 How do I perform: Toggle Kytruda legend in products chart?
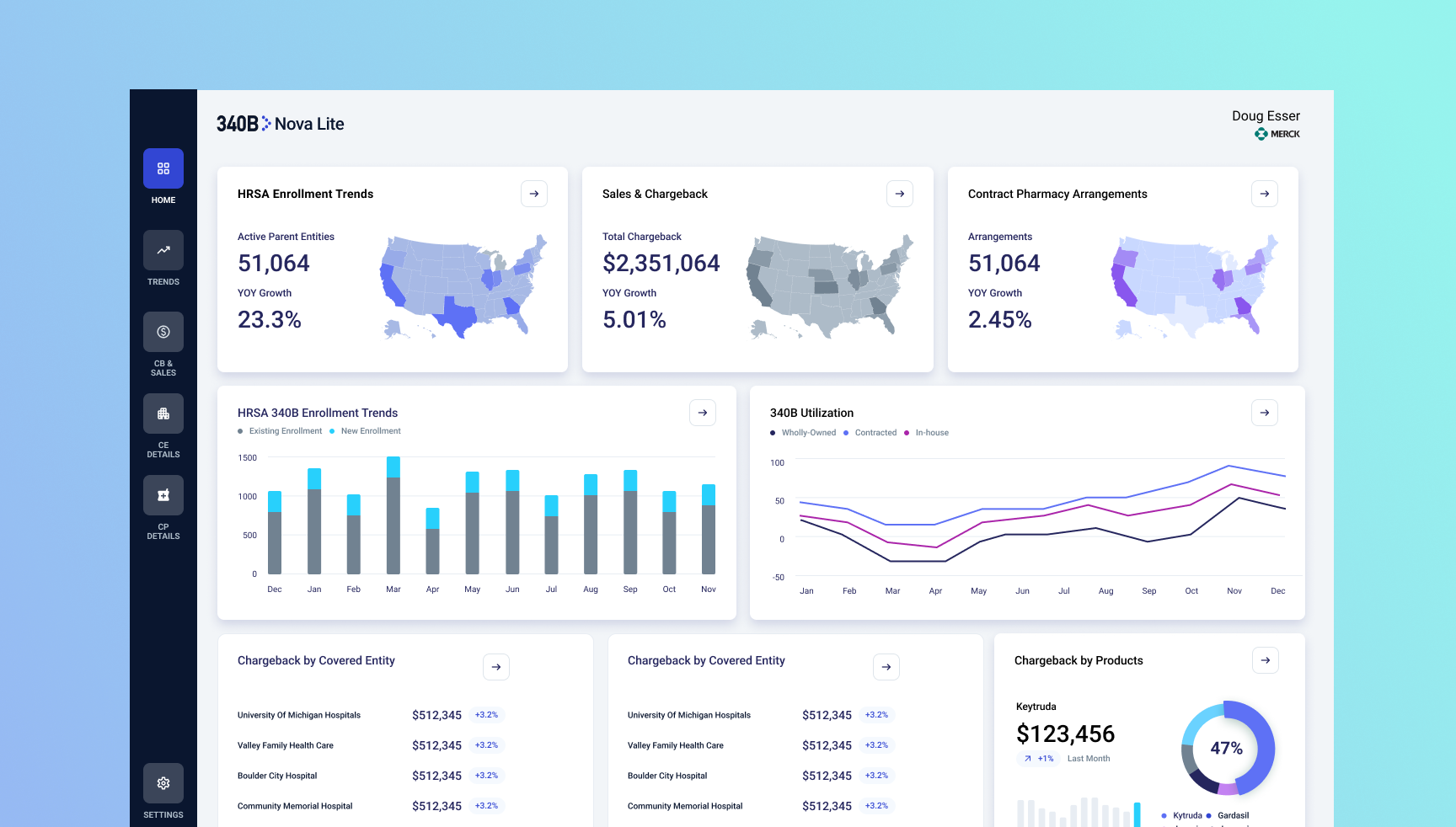(x=1181, y=815)
